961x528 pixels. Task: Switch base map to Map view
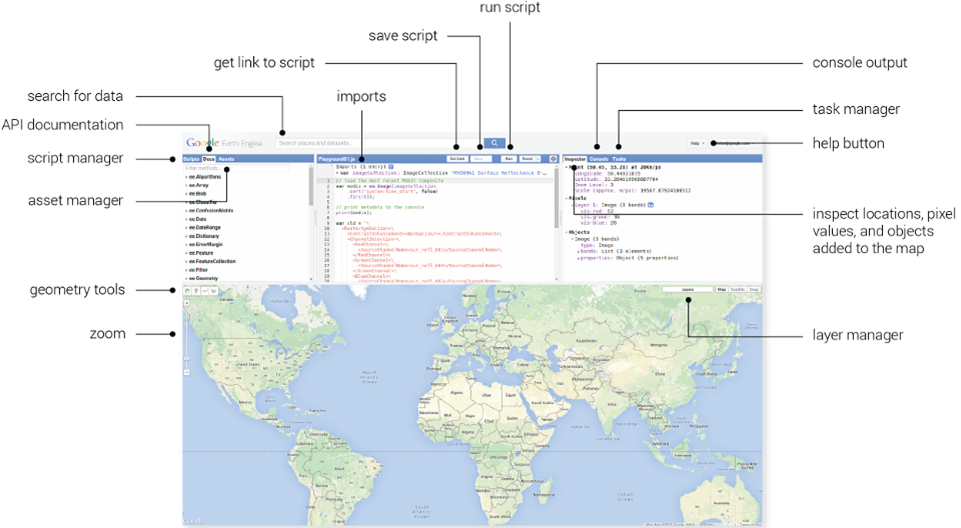coord(721,290)
